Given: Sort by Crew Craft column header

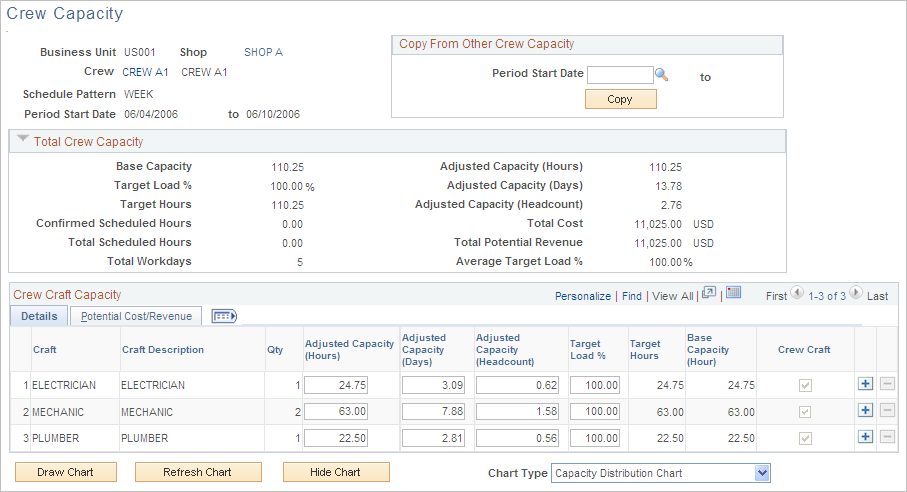Looking at the screenshot, I should pos(804,350).
